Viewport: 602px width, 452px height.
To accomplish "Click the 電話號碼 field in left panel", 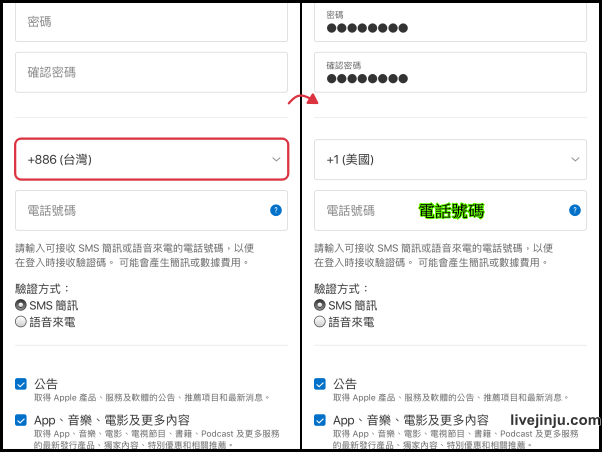I will coord(151,210).
